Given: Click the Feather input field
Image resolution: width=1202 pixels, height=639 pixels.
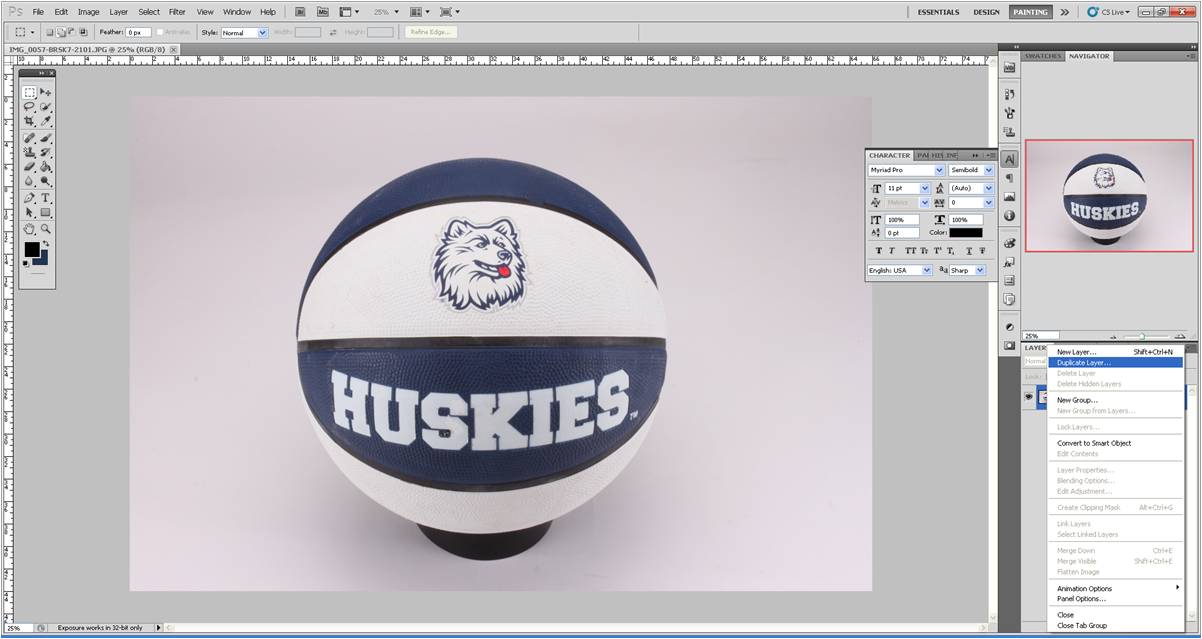Looking at the screenshot, I should 138,32.
